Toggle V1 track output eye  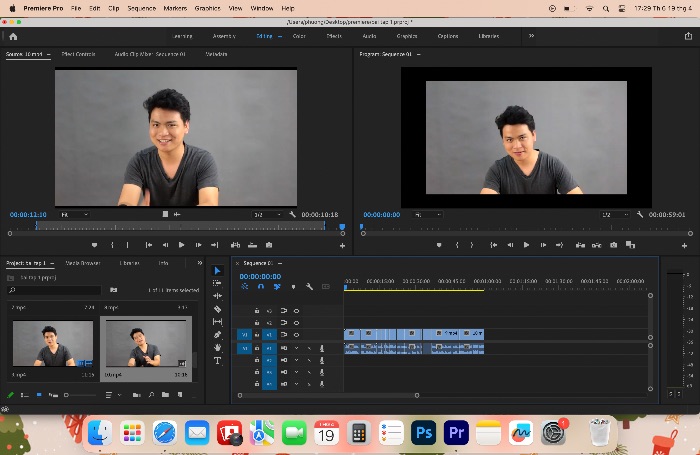click(296, 334)
